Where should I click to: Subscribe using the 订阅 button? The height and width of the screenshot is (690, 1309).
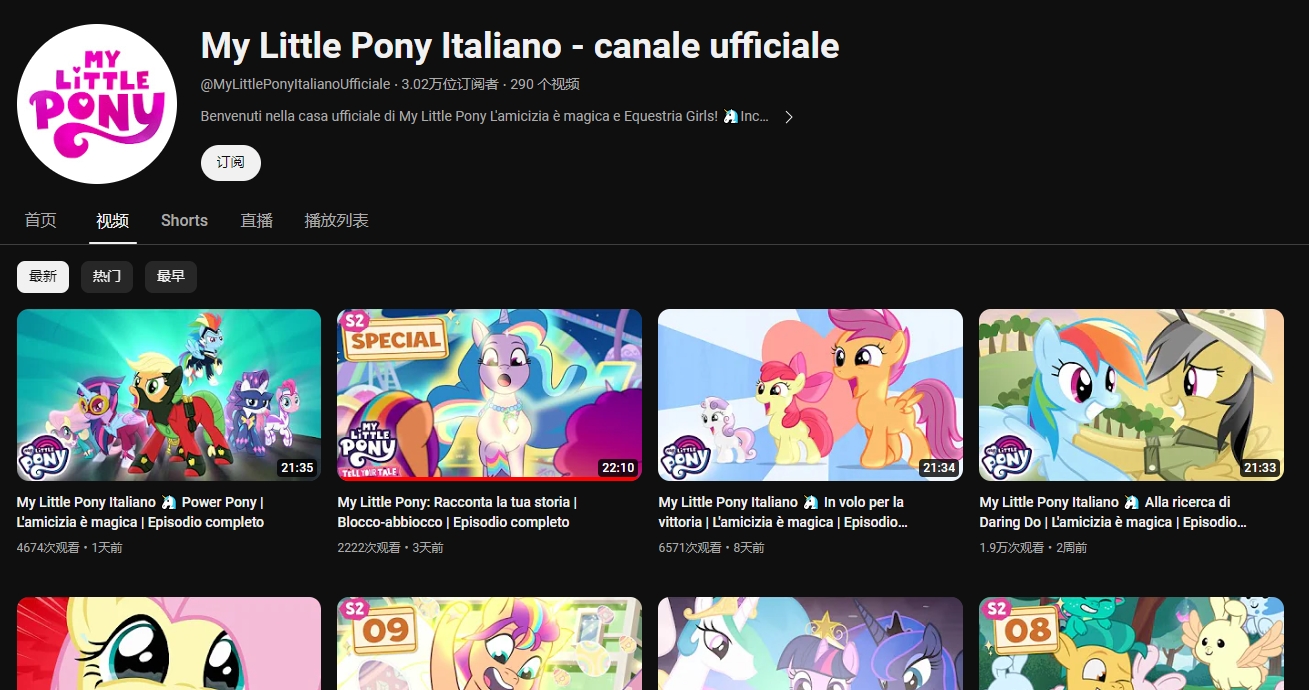point(231,163)
